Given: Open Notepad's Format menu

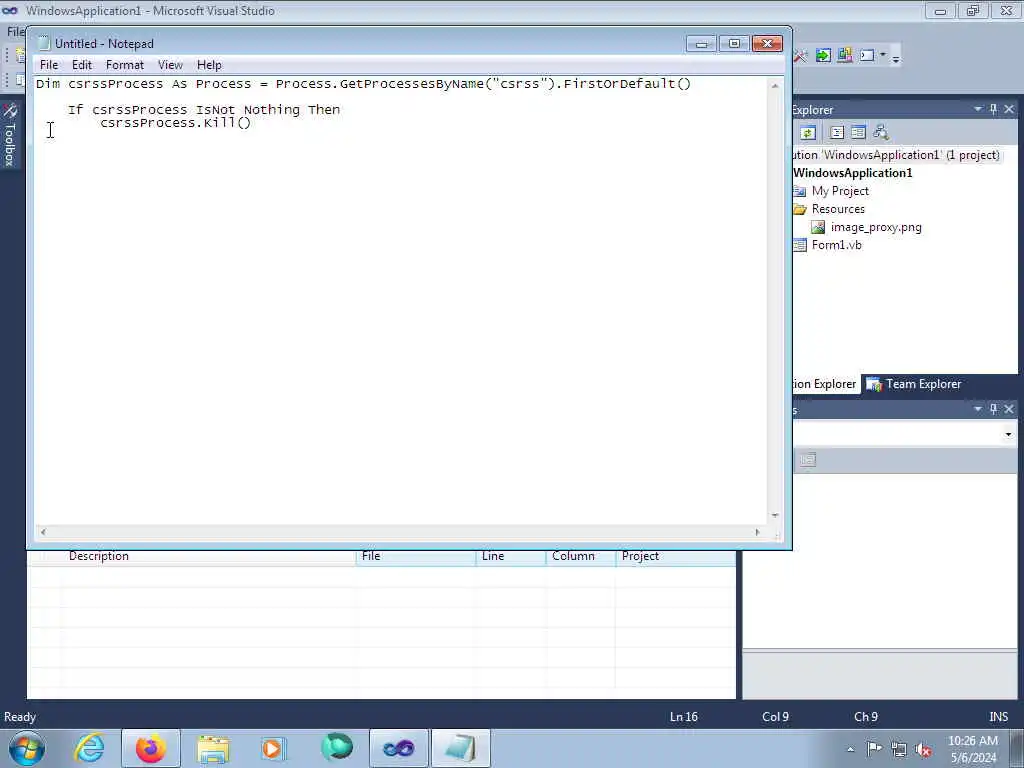Looking at the screenshot, I should 124,65.
